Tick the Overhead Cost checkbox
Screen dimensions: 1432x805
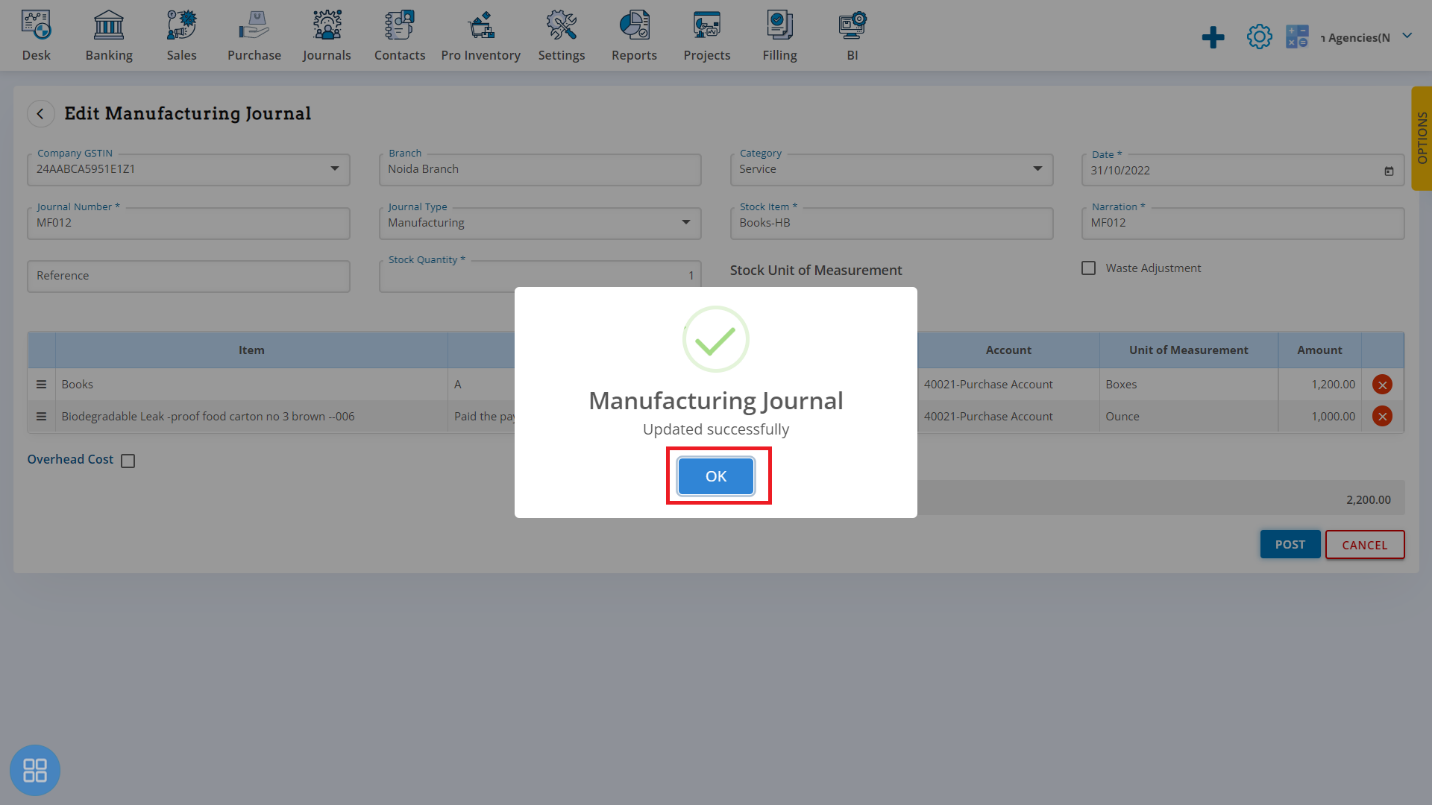pos(128,461)
